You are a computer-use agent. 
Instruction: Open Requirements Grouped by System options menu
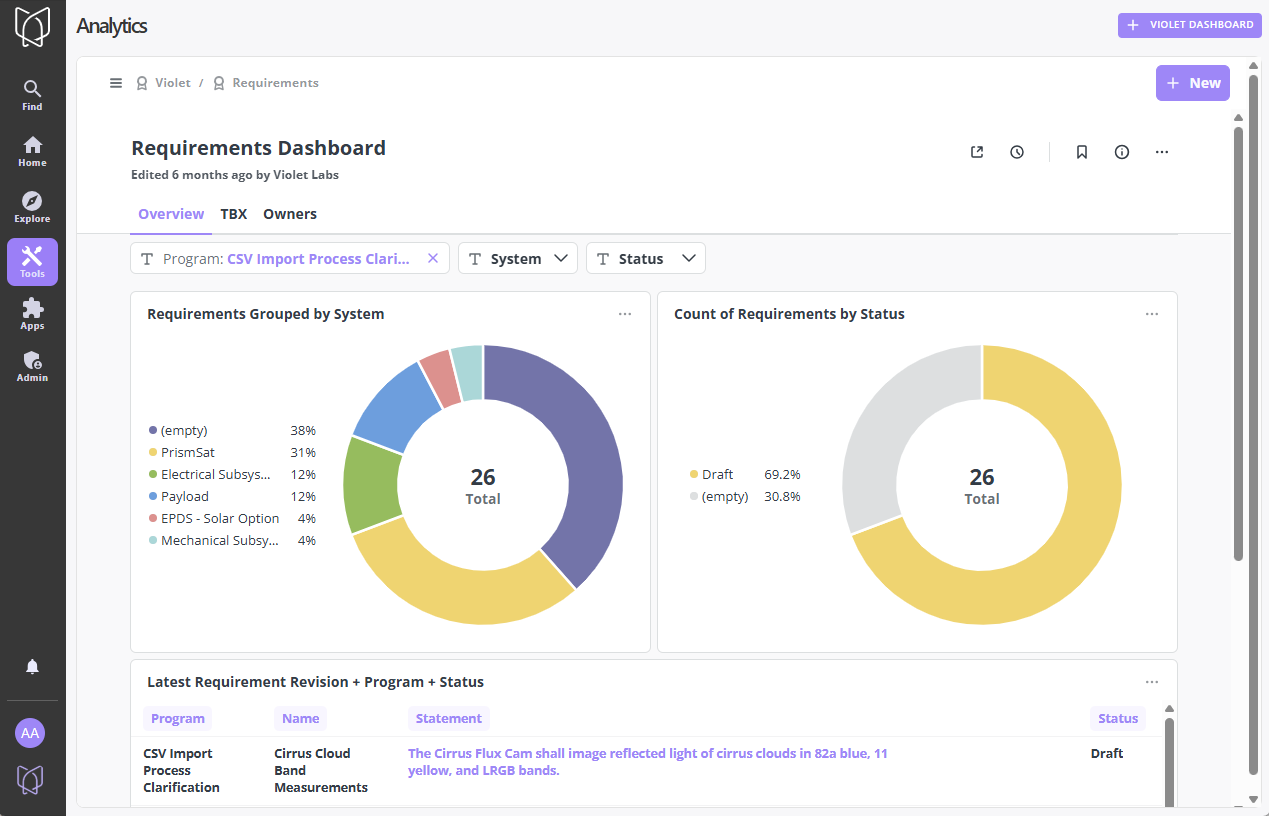pyautogui.click(x=625, y=314)
